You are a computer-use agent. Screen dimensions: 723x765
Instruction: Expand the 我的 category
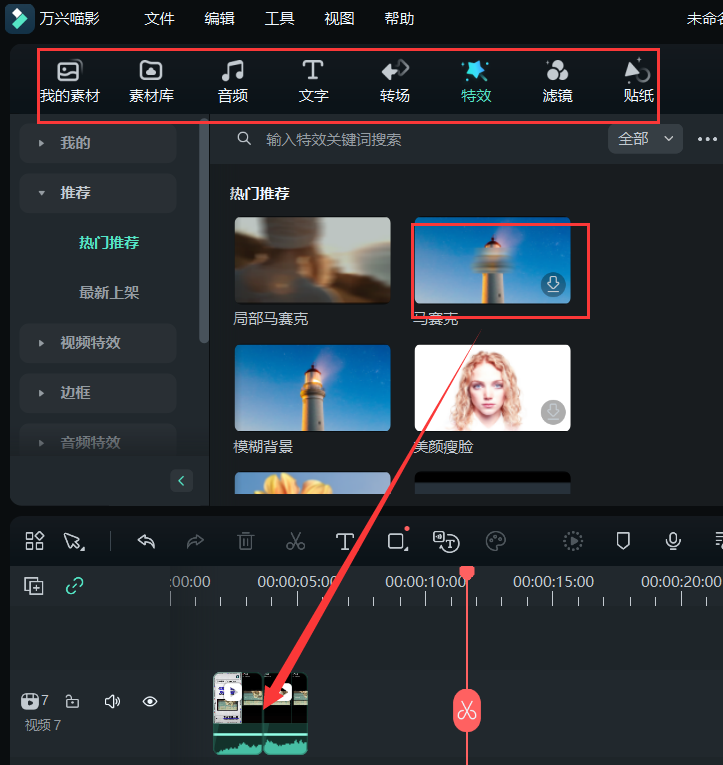pyautogui.click(x=98, y=143)
